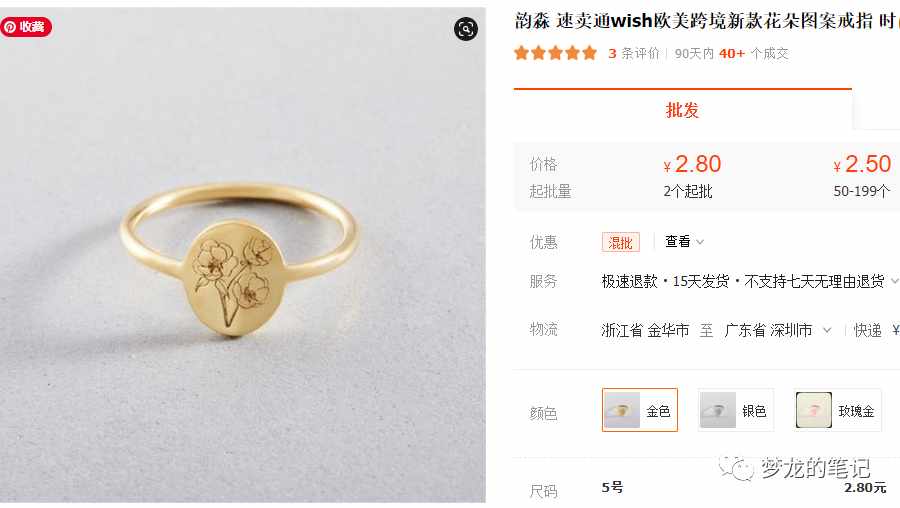Screen dimensions: 900x508
Task: Switch to the 批发 tab
Action: coord(682,110)
